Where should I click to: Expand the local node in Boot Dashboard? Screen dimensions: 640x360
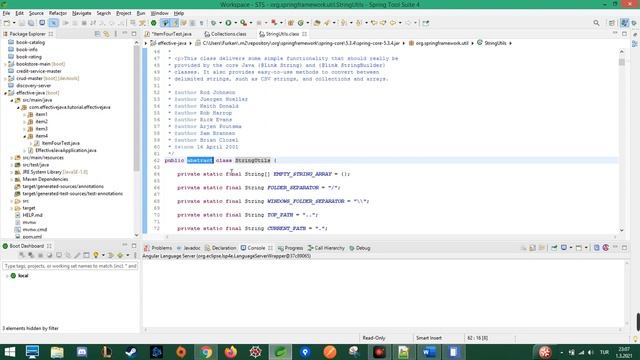(7, 276)
